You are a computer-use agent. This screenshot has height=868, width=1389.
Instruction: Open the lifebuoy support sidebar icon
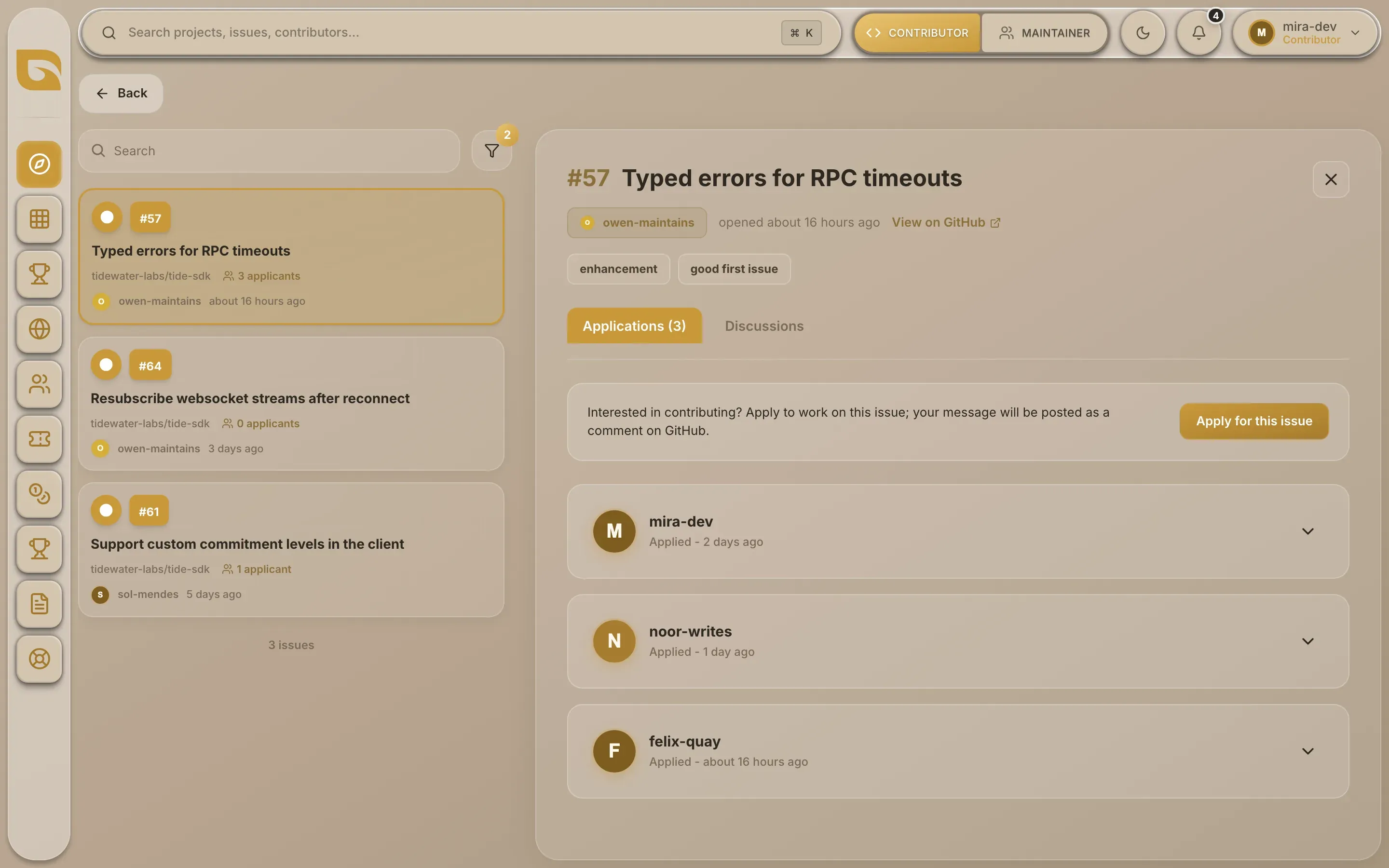39,659
